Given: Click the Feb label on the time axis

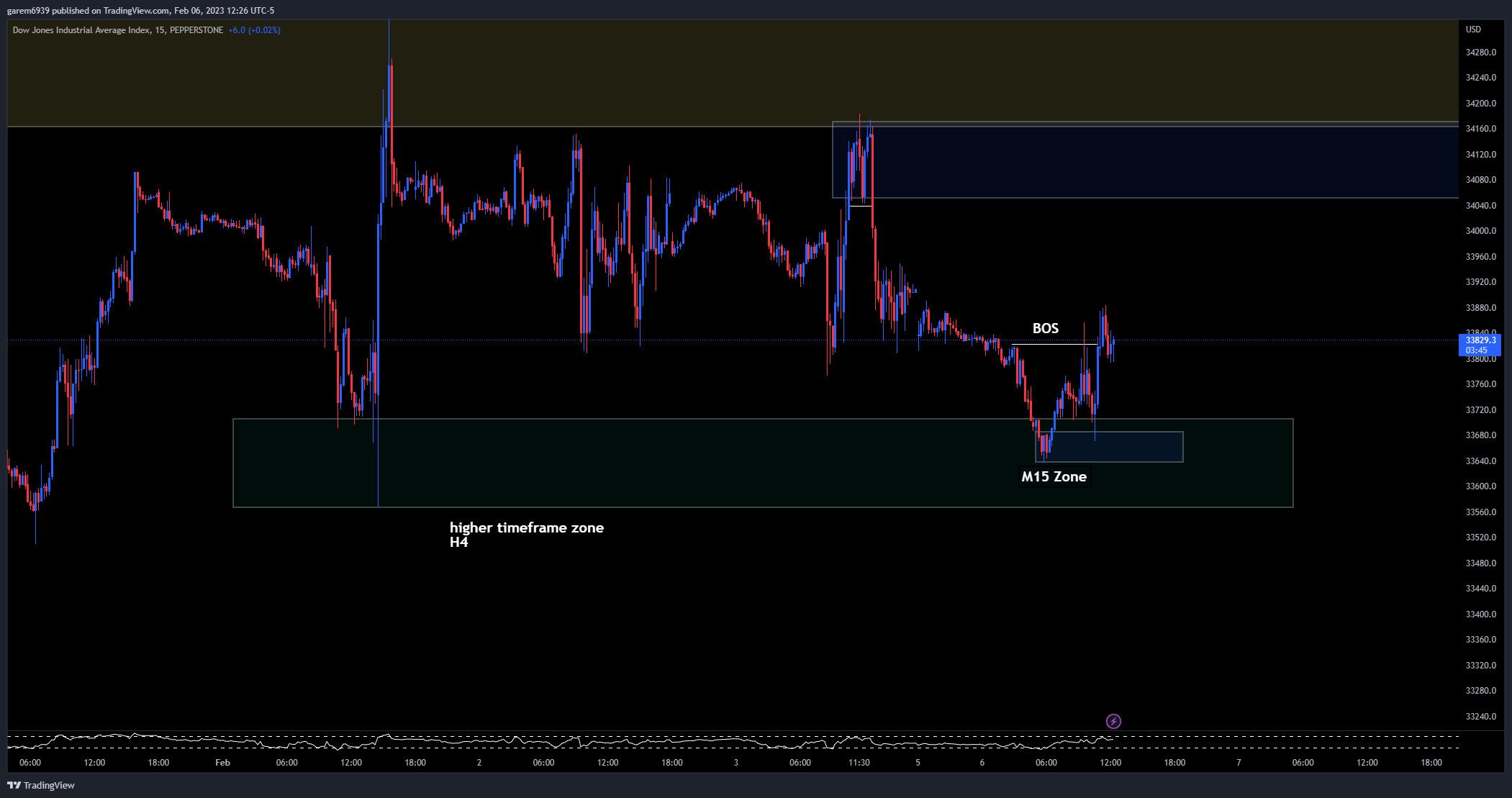Looking at the screenshot, I should (x=222, y=763).
